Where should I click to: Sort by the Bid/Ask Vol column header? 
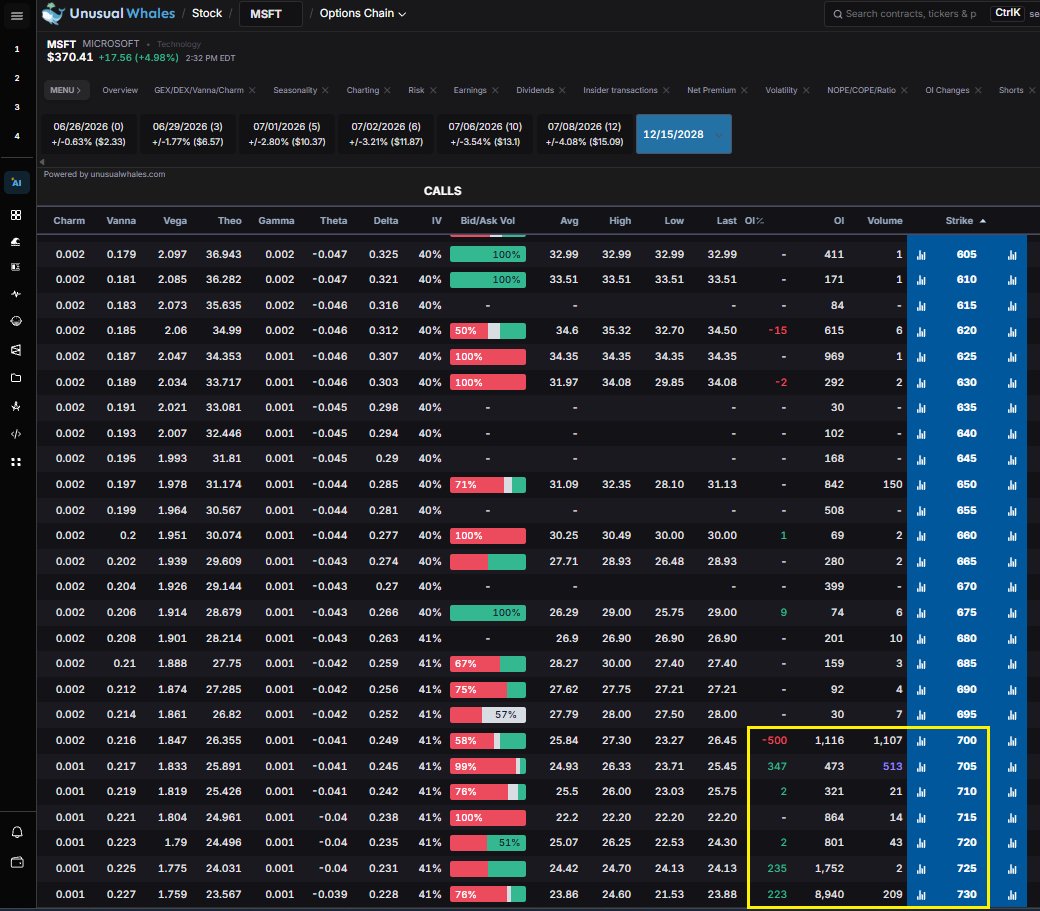(x=488, y=221)
